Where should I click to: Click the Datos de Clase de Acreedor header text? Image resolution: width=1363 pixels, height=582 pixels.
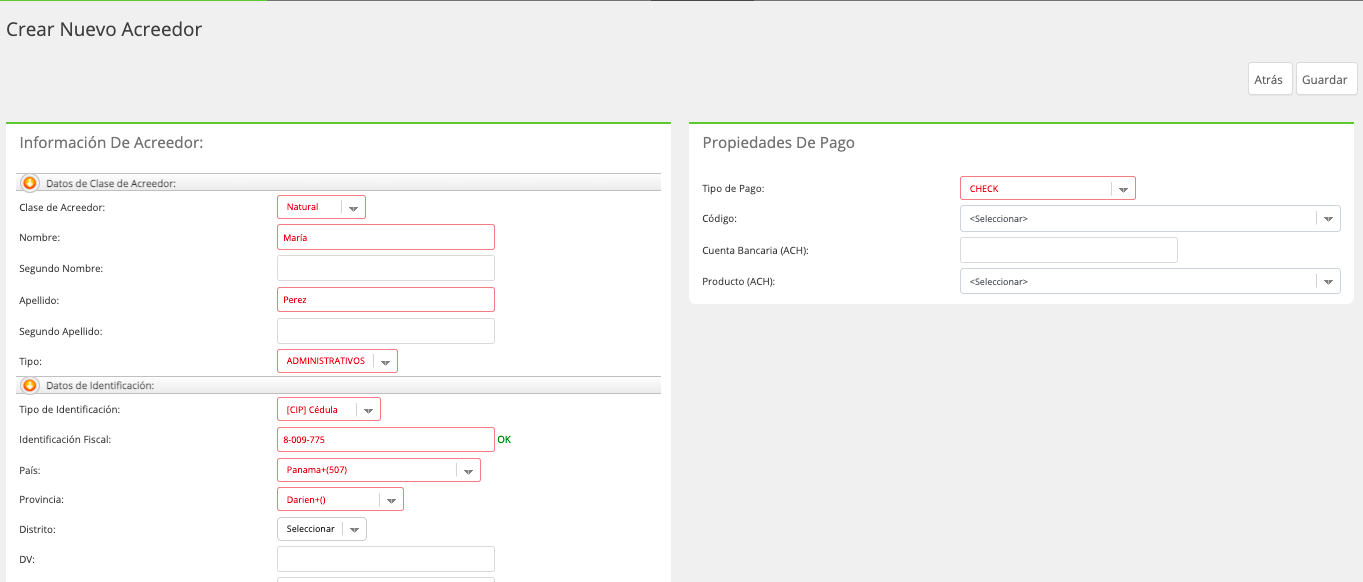click(111, 184)
